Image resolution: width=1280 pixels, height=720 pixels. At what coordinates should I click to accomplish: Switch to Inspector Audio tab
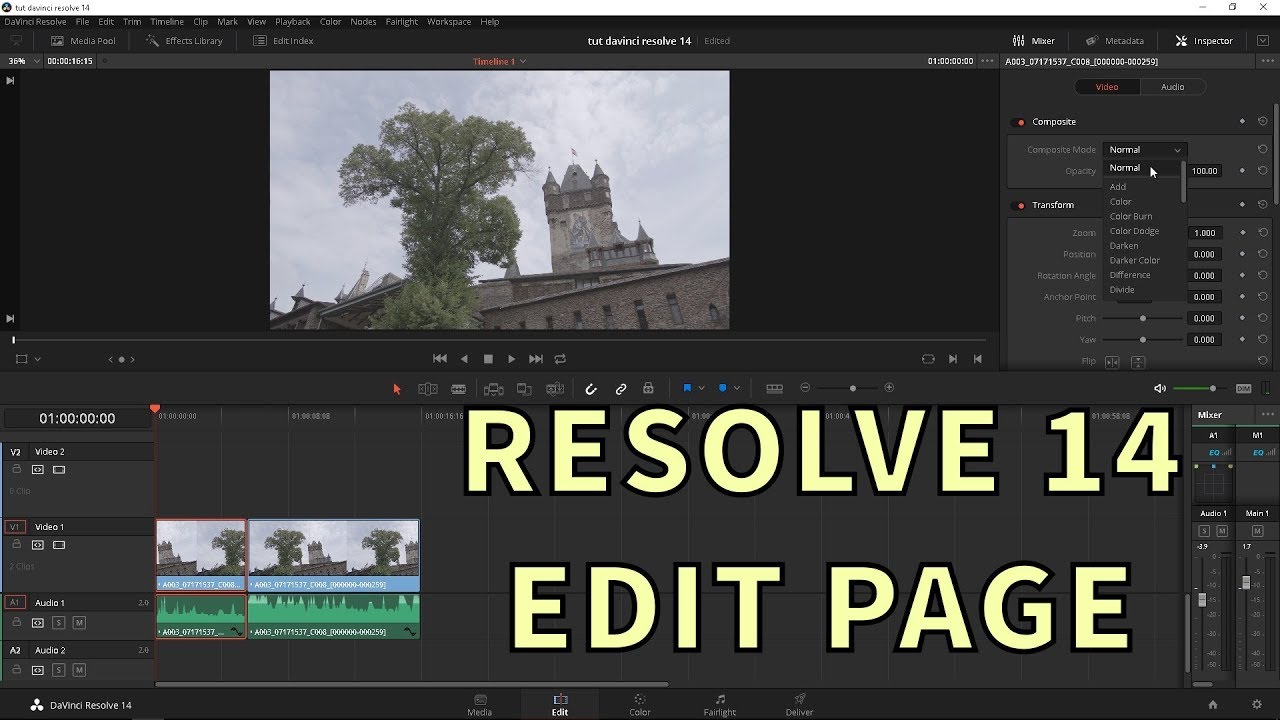1172,87
